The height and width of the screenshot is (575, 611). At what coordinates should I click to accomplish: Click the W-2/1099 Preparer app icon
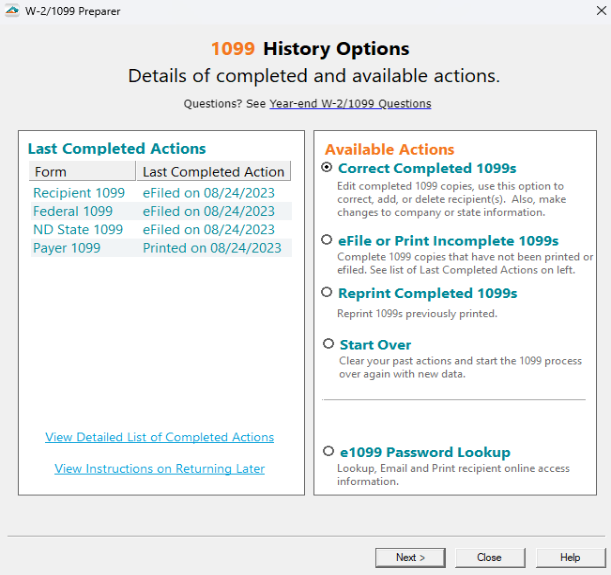click(x=12, y=9)
